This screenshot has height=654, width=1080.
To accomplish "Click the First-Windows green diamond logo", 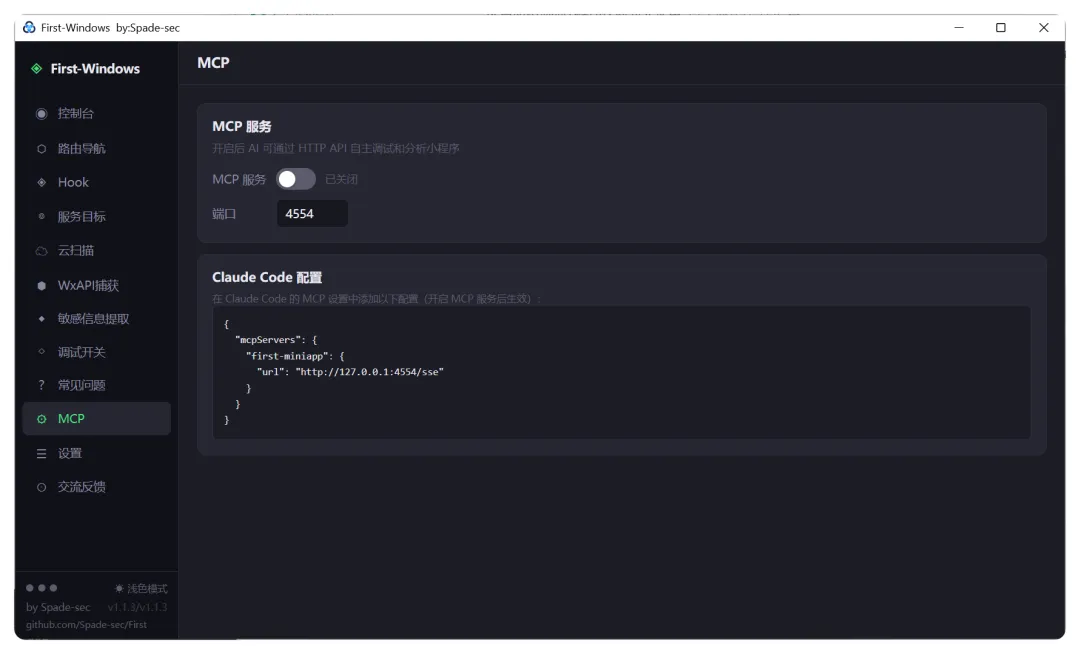I will pos(37,69).
